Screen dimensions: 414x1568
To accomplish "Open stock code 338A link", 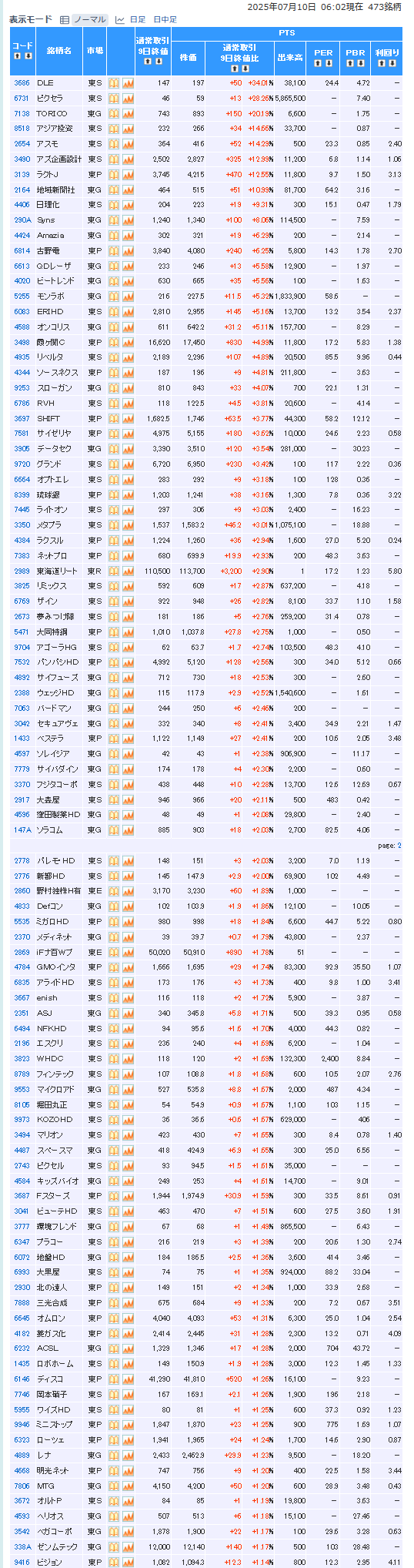I will tap(22, 1546).
